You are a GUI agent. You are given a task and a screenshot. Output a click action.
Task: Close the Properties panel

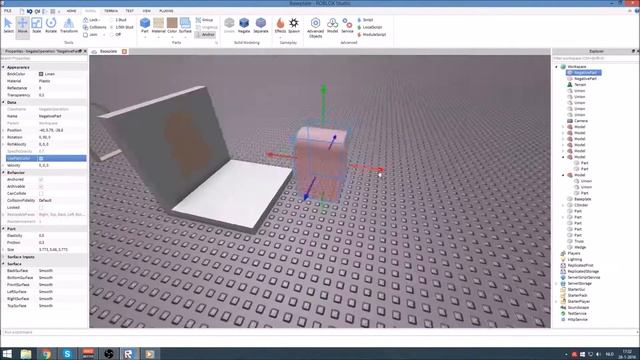point(85,51)
